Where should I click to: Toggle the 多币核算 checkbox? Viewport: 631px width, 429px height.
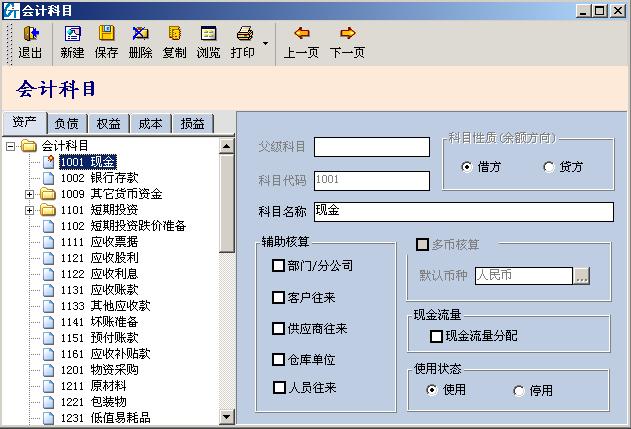pos(422,244)
